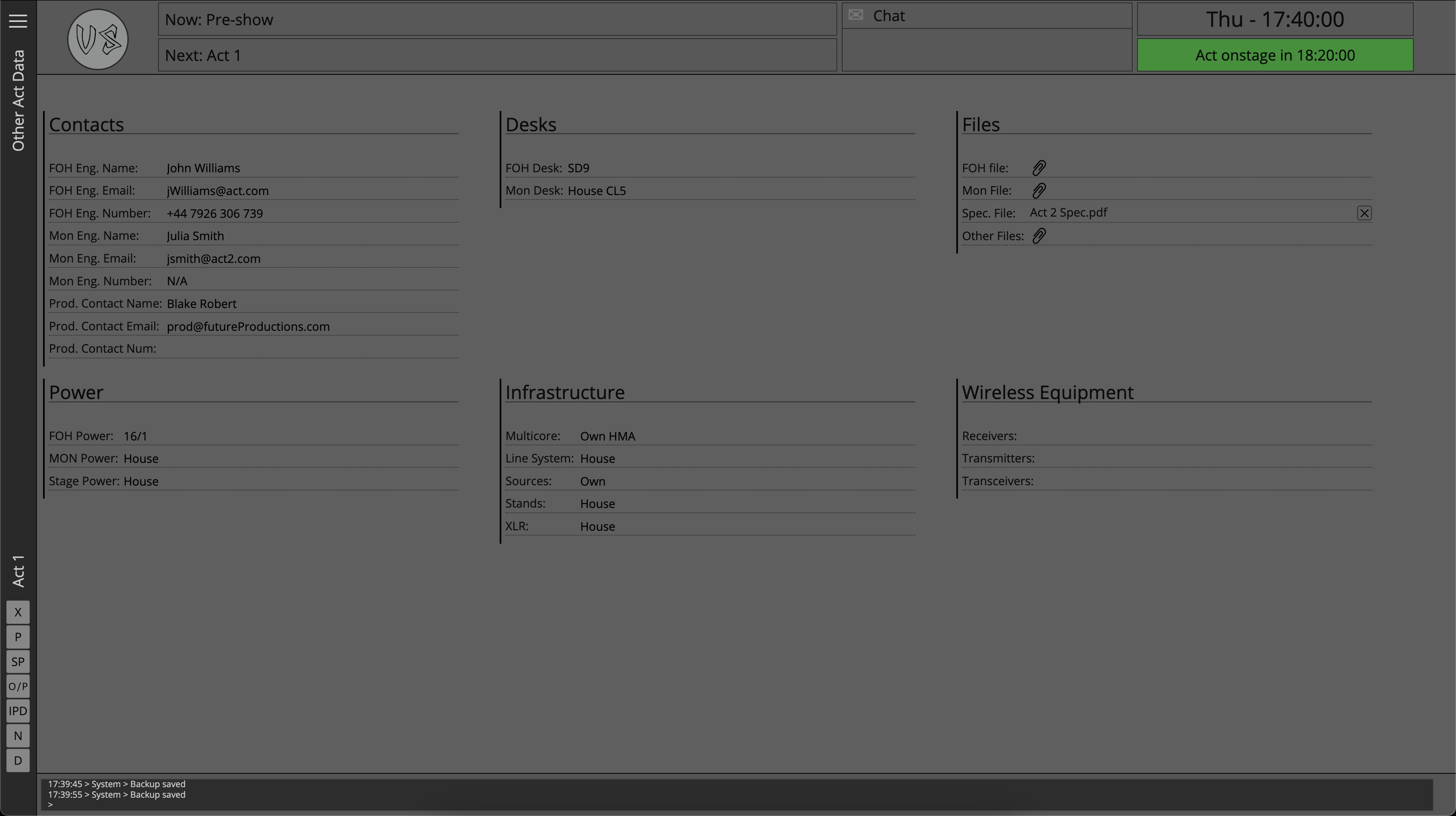Attach a file via FOH file paperclip
Image resolution: width=1456 pixels, height=816 pixels.
1039,168
